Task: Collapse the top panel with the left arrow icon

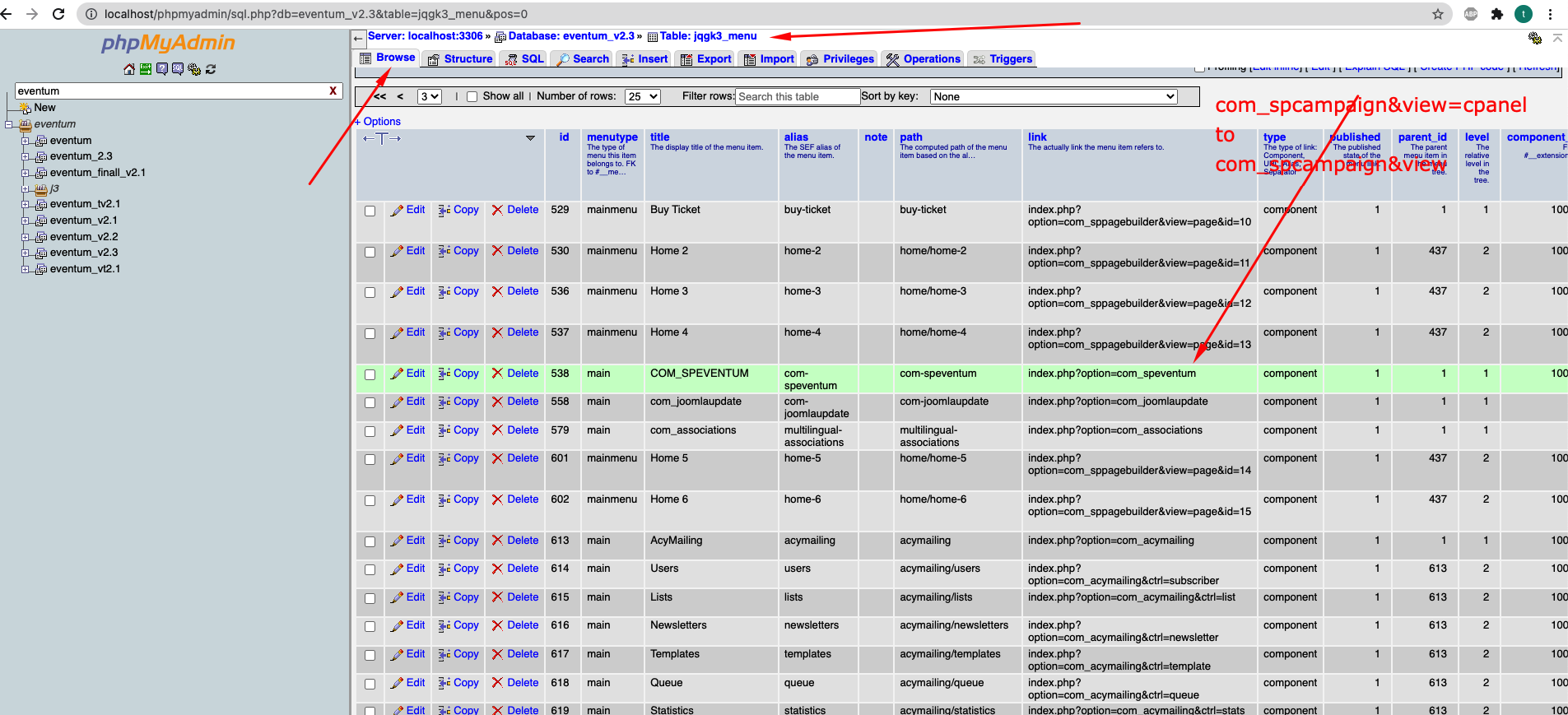Action: [x=358, y=38]
